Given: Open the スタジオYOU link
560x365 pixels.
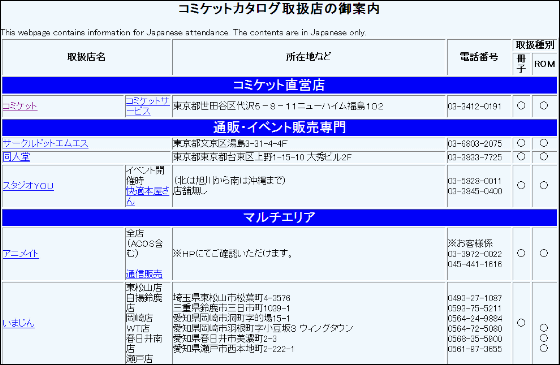Looking at the screenshot, I should [x=28, y=186].
